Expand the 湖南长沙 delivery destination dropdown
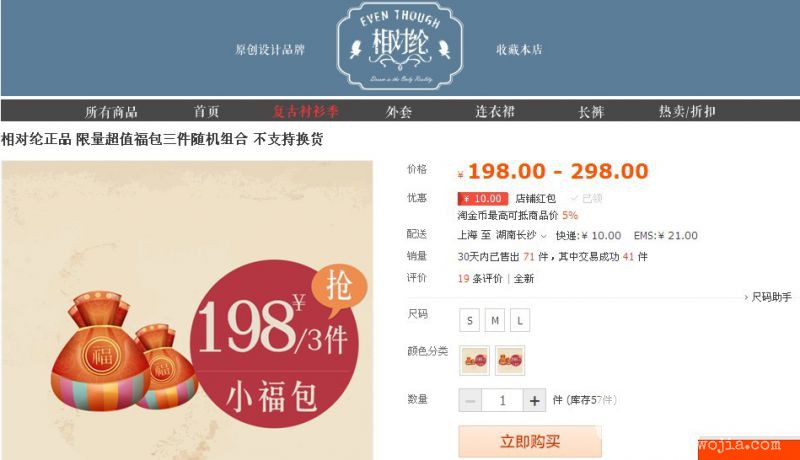800x460 pixels. coord(521,235)
